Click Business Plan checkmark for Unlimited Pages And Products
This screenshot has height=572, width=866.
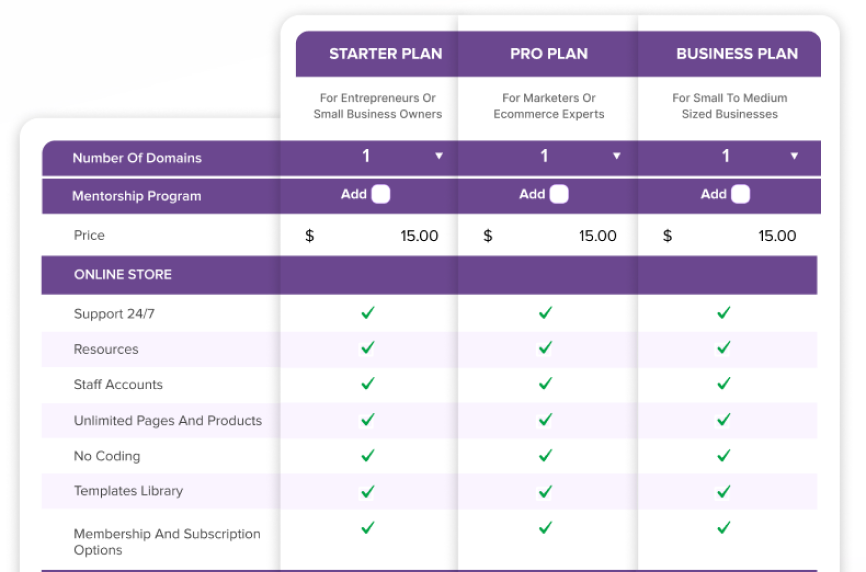pyautogui.click(x=724, y=420)
